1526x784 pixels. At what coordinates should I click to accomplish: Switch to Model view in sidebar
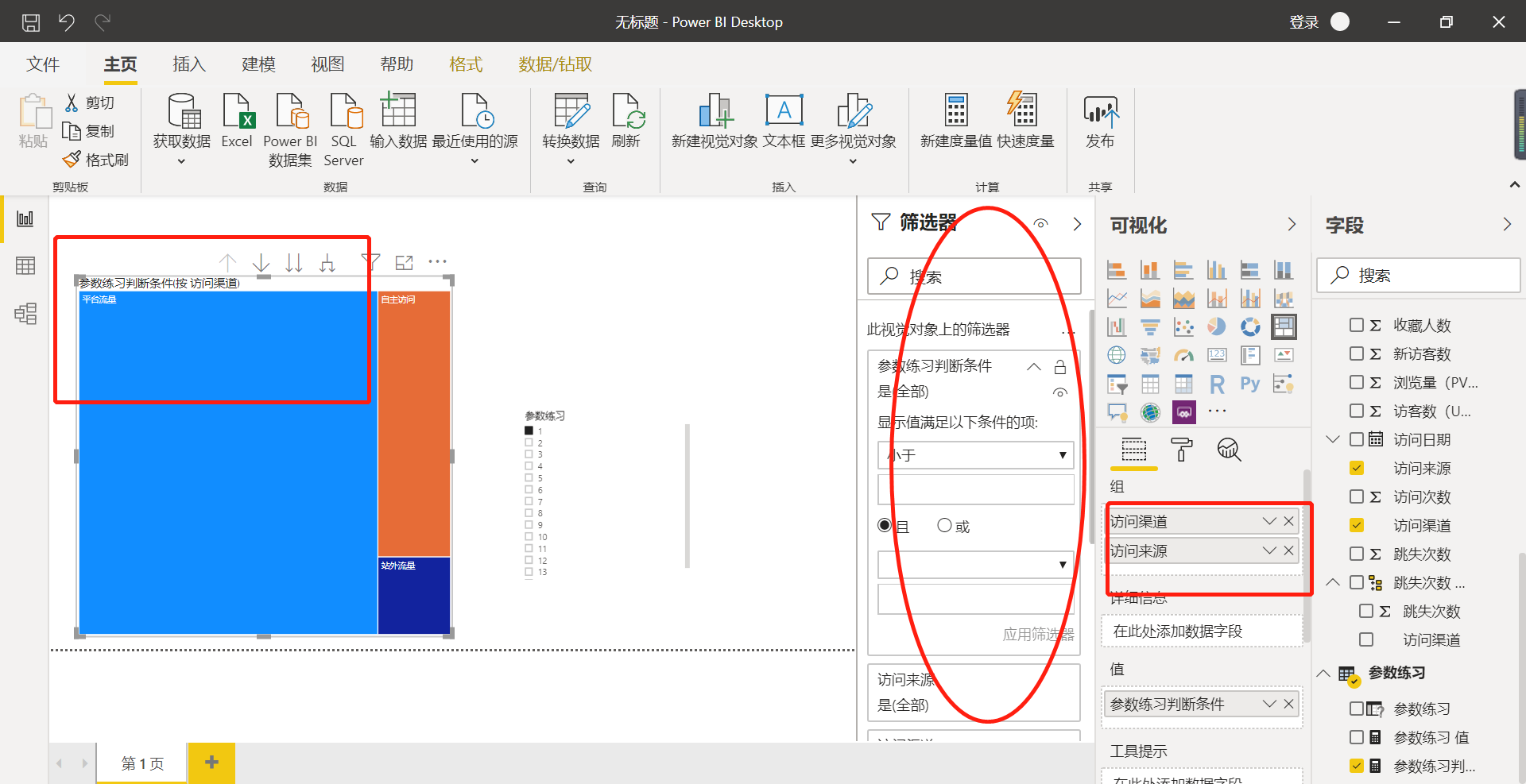pos(25,314)
